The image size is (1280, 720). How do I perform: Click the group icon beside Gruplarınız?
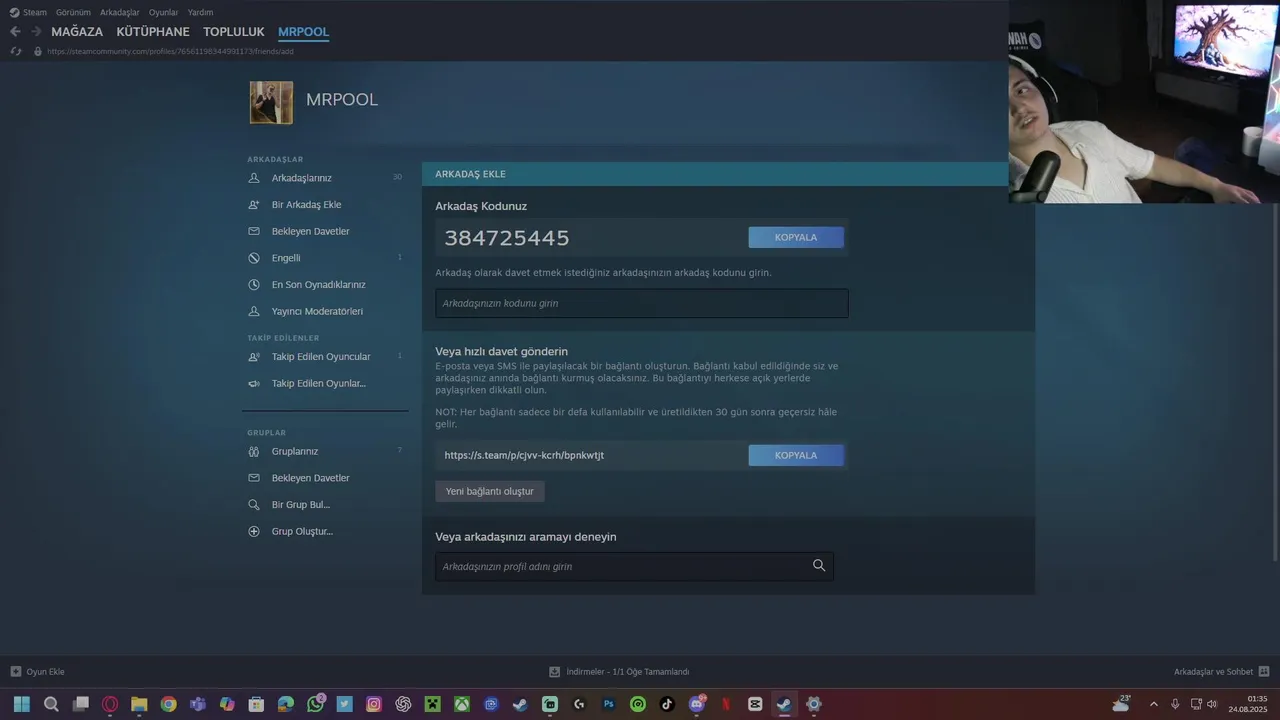pyautogui.click(x=253, y=451)
